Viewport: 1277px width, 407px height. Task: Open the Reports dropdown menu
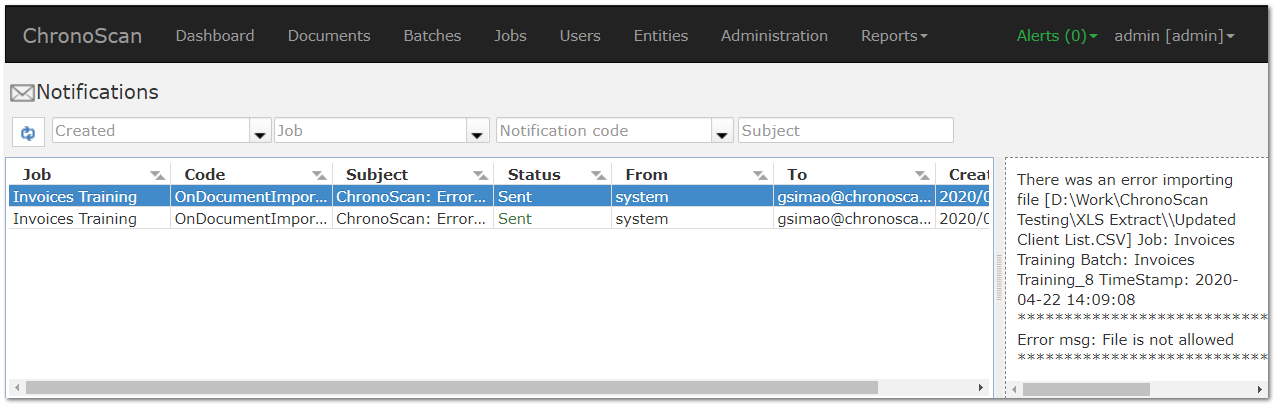point(894,35)
